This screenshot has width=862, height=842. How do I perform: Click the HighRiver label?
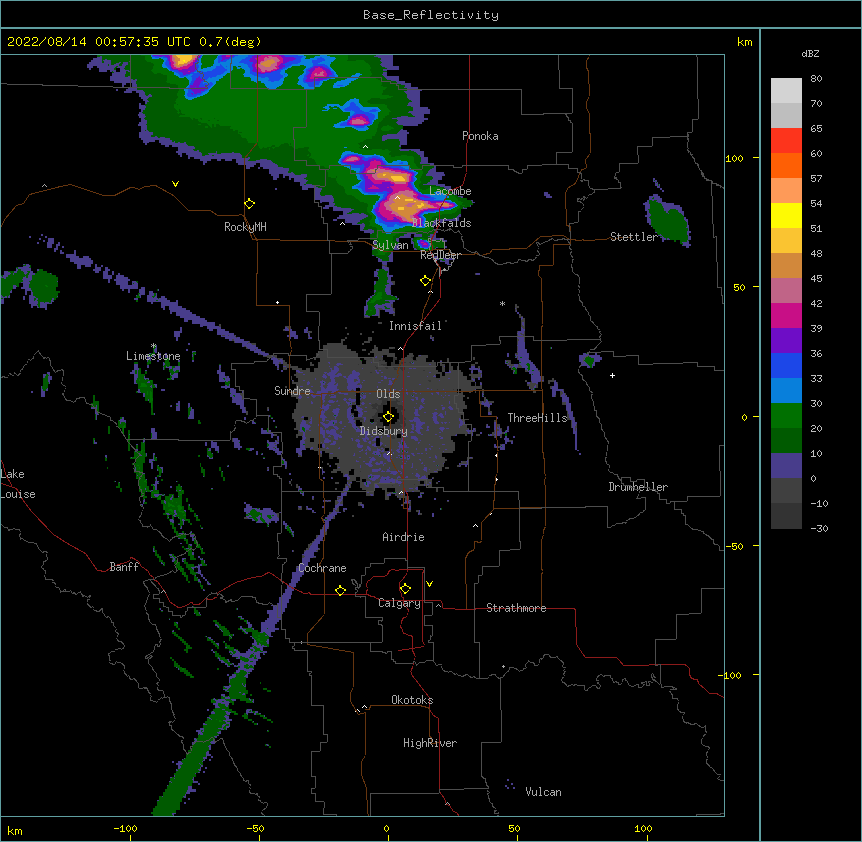(430, 743)
